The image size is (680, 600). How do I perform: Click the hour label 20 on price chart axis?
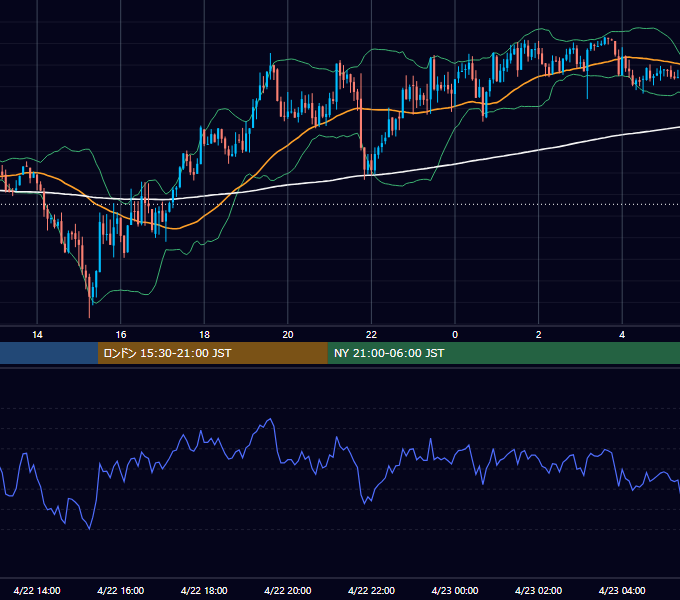[288, 335]
